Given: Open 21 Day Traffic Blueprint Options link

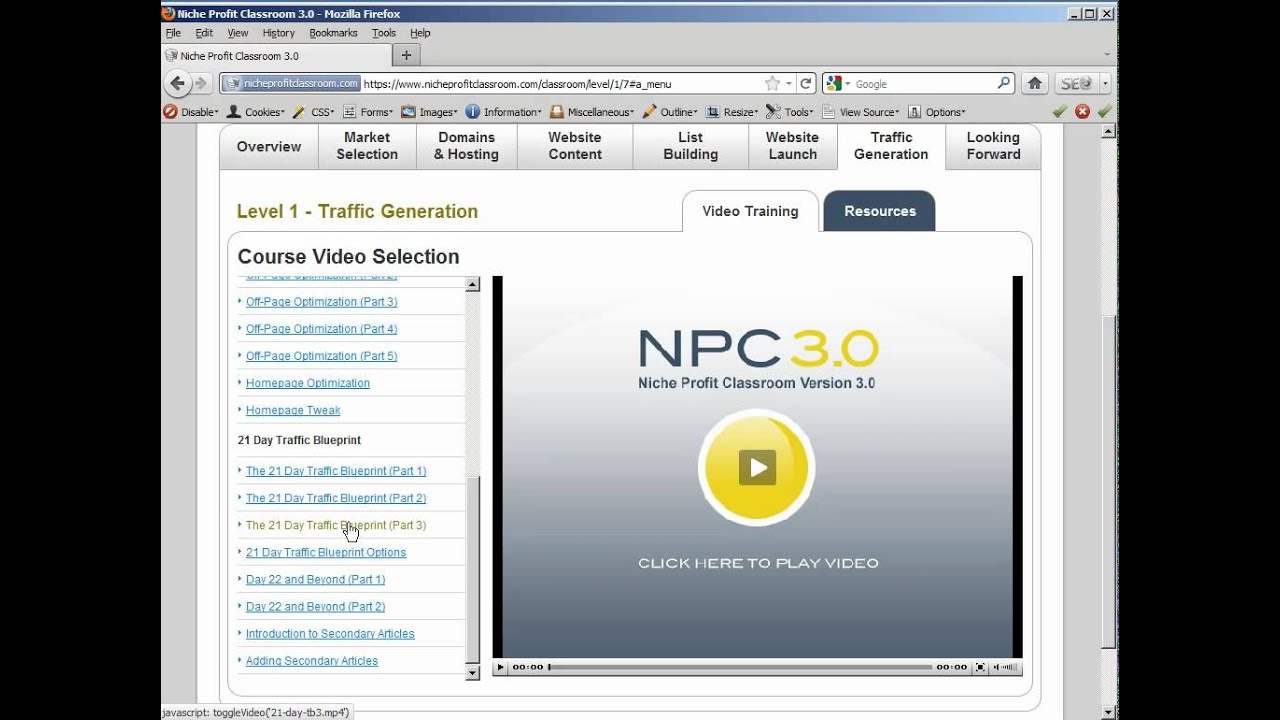Looking at the screenshot, I should [326, 552].
